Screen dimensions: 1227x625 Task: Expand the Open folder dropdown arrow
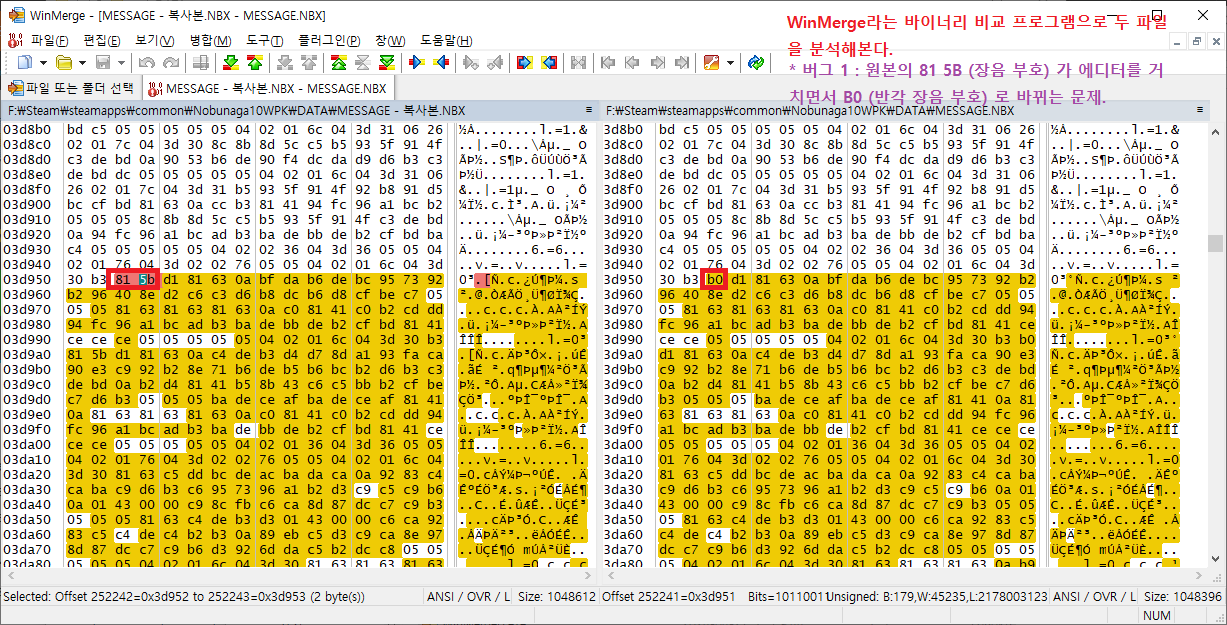82,62
